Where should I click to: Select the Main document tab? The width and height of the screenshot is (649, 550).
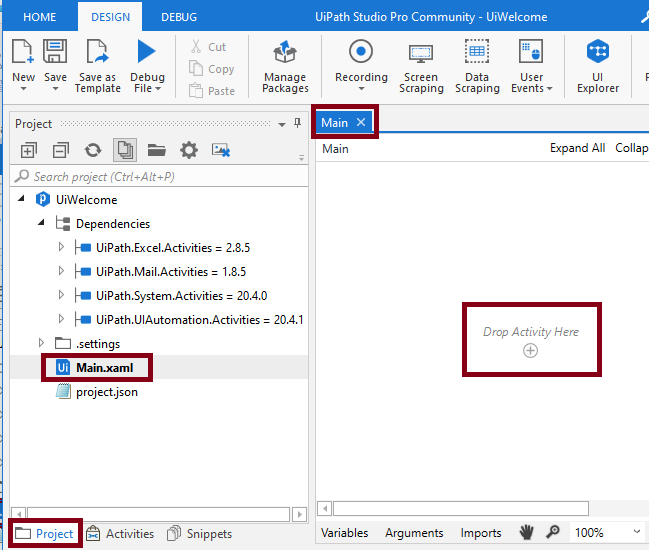[x=334, y=122]
